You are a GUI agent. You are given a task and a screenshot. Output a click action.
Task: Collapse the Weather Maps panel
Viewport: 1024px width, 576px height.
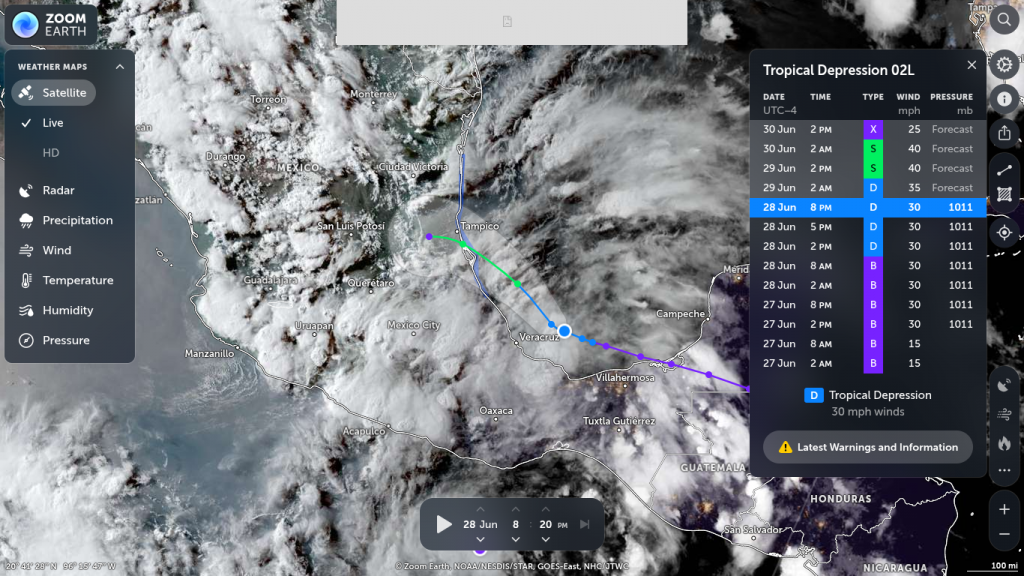tap(120, 67)
